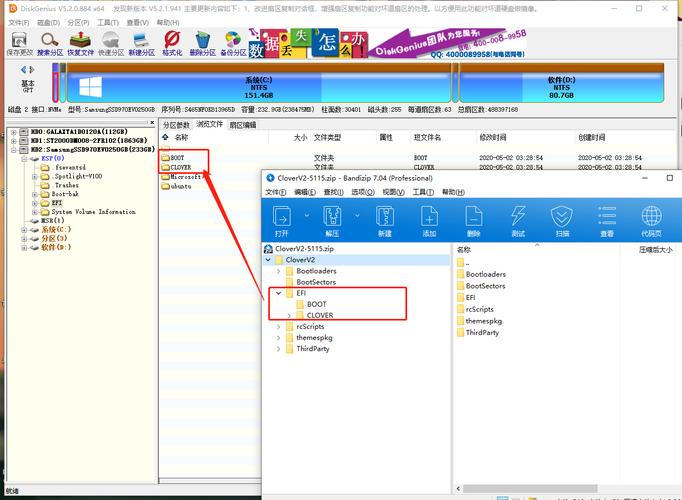Screen dimensions: 682x500
Task: Select MSR(1) partition in disk tree
Action: (53, 221)
